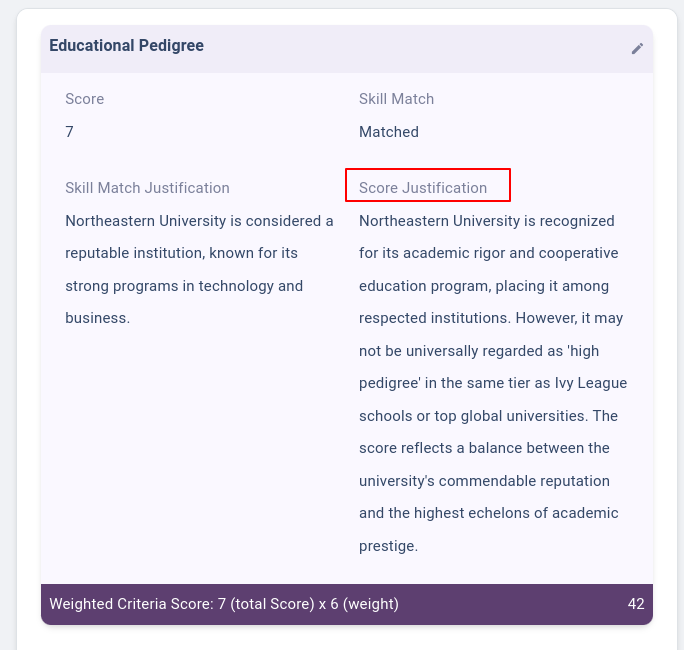
Task: Click the Skill Match Justification label
Action: [147, 188]
